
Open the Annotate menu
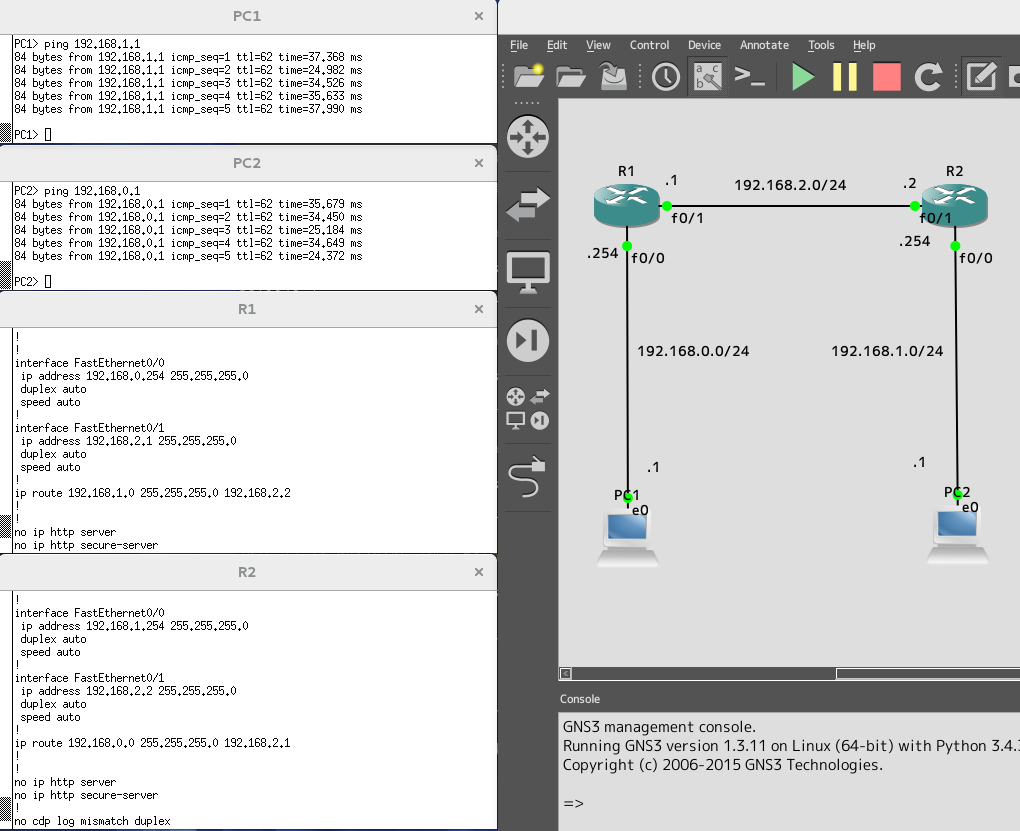coord(764,45)
